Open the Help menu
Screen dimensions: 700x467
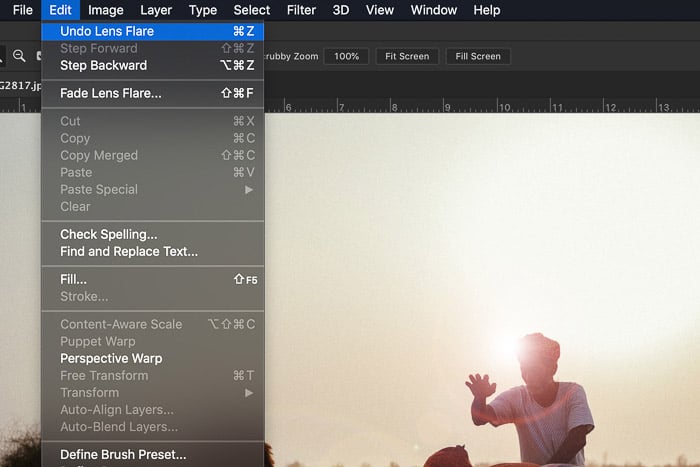click(487, 10)
